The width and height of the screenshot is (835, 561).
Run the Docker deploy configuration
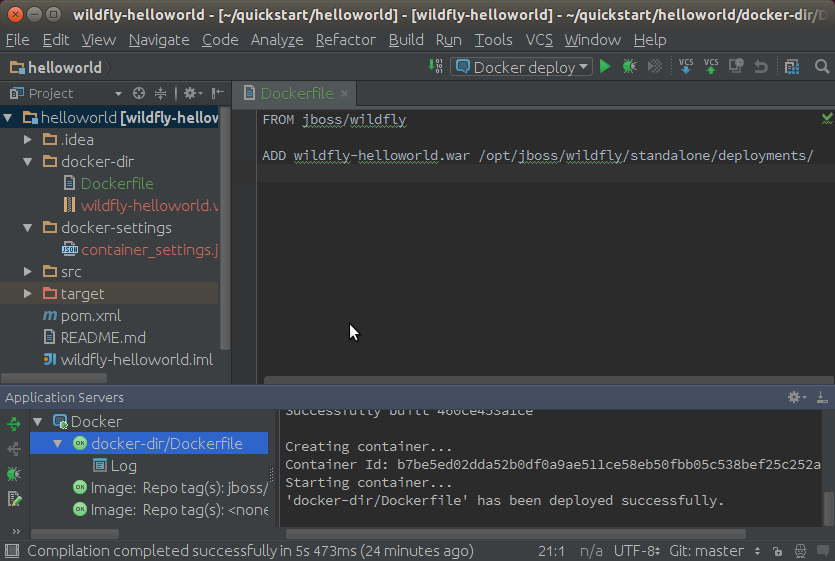pos(604,67)
